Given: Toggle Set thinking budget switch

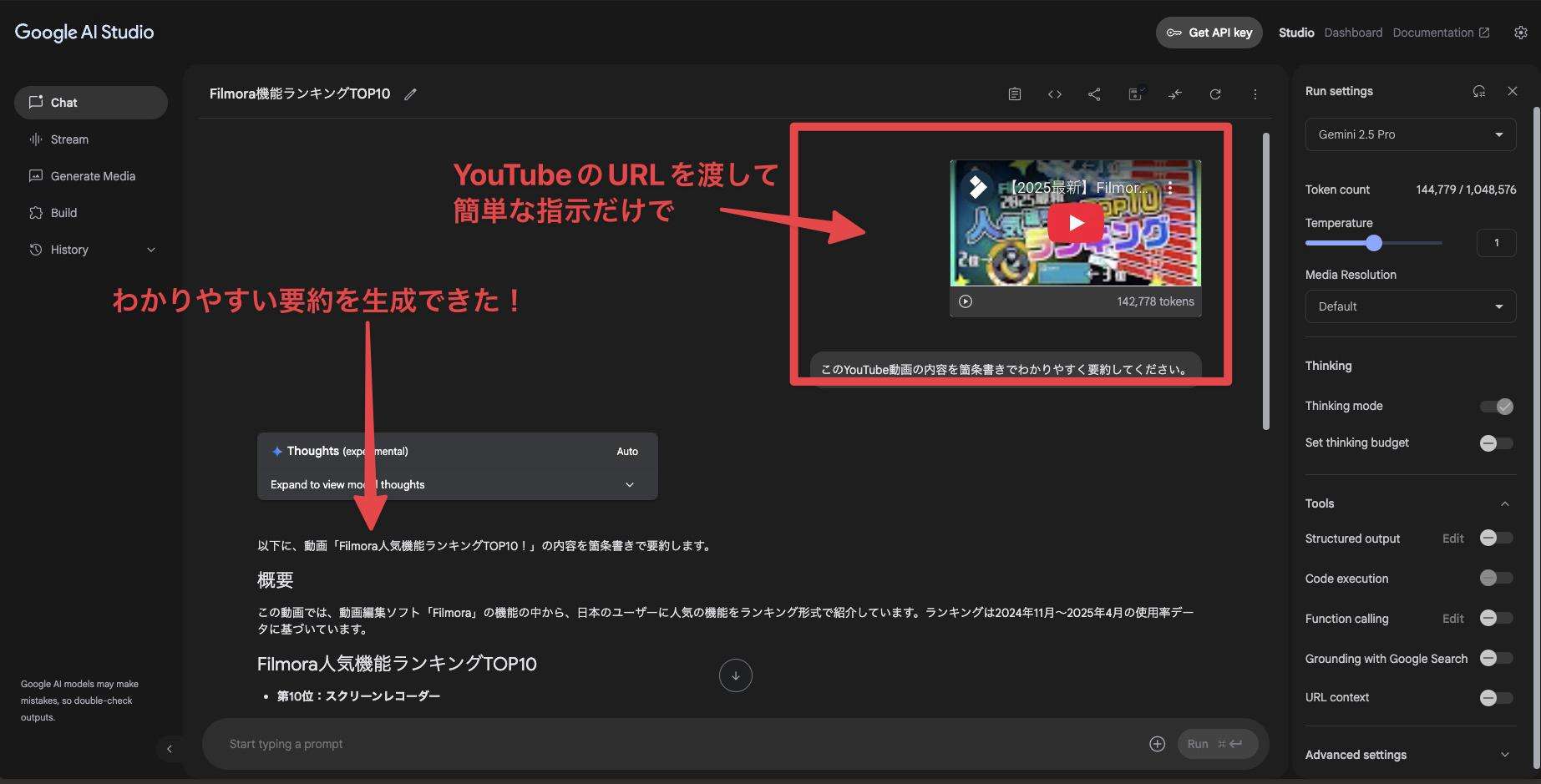Looking at the screenshot, I should (x=1497, y=443).
